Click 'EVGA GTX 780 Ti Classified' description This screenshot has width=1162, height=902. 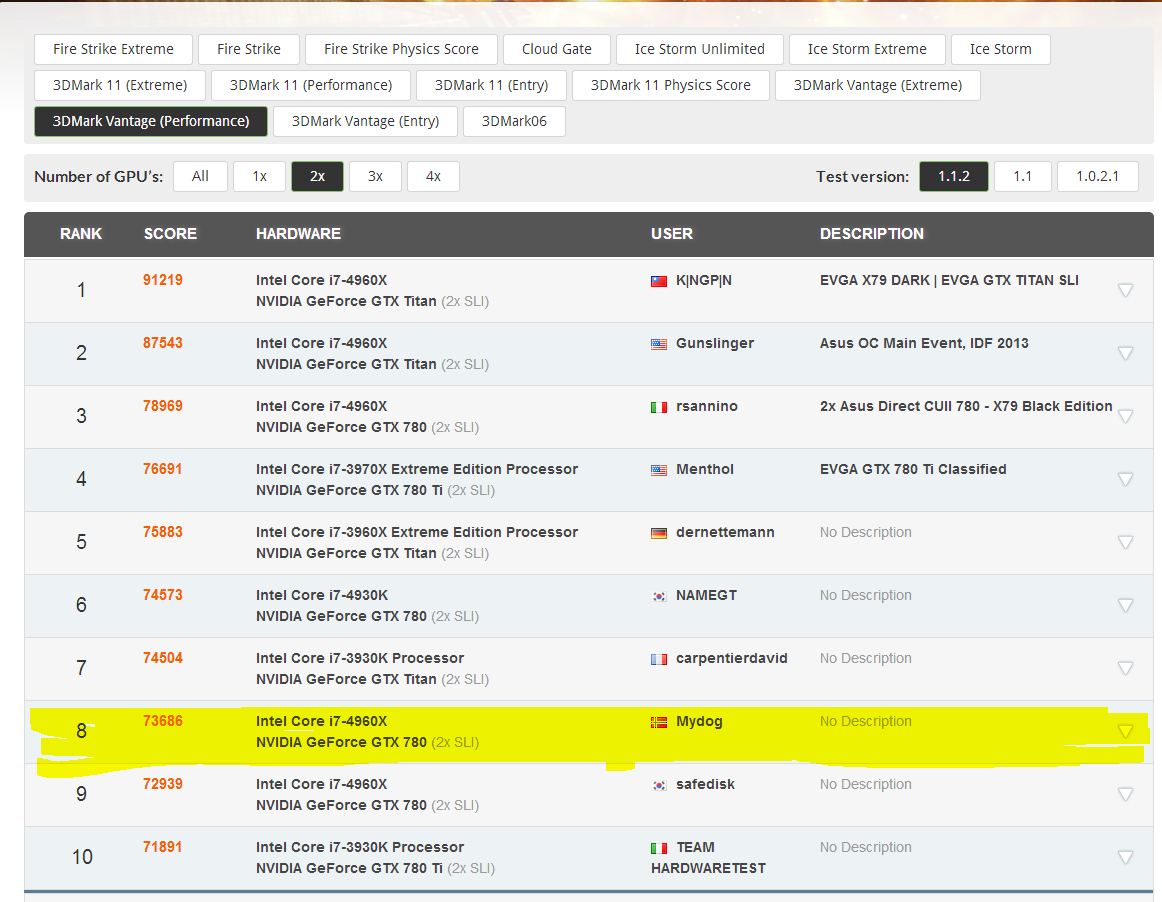913,469
